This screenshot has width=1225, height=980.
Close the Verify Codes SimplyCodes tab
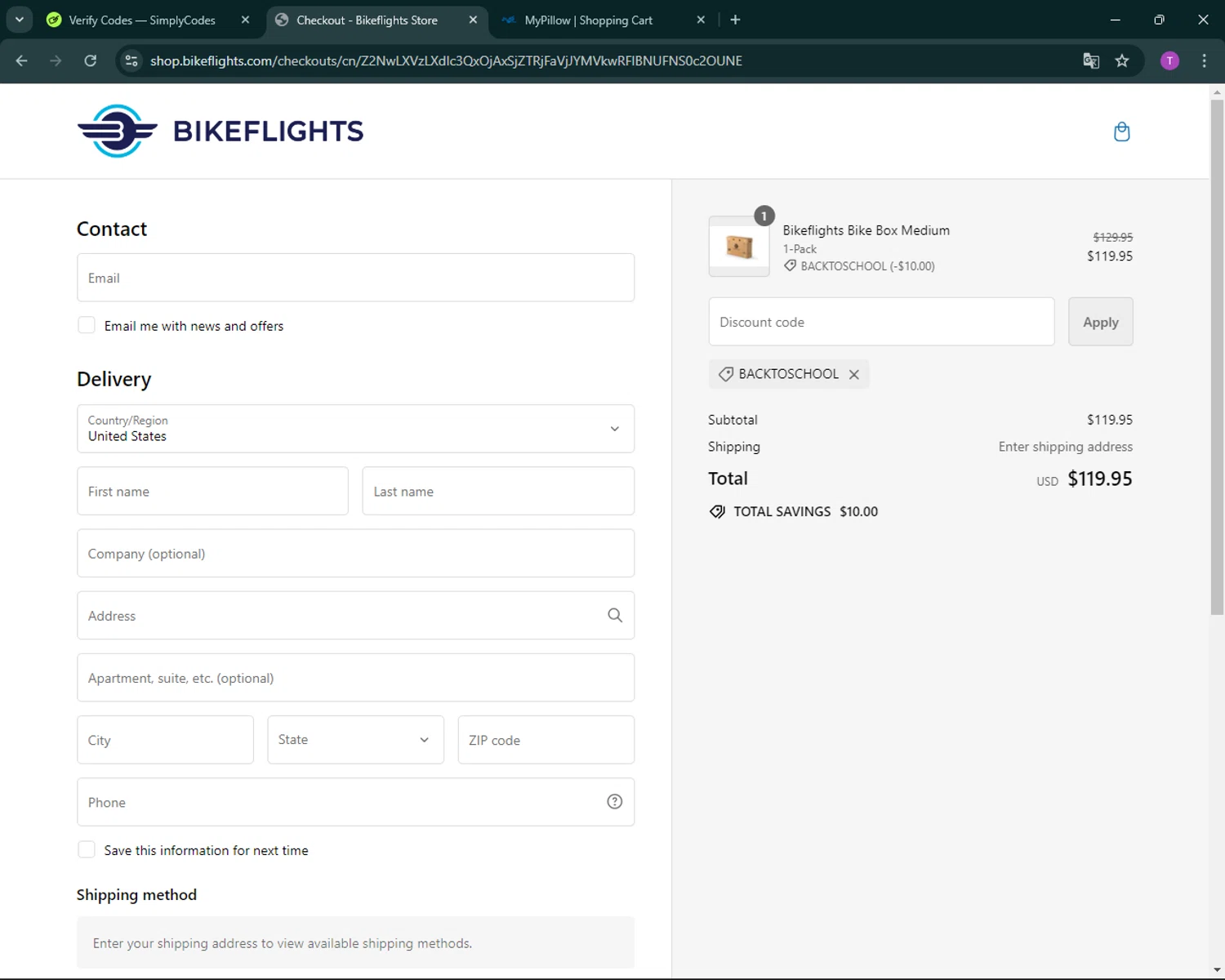(245, 20)
